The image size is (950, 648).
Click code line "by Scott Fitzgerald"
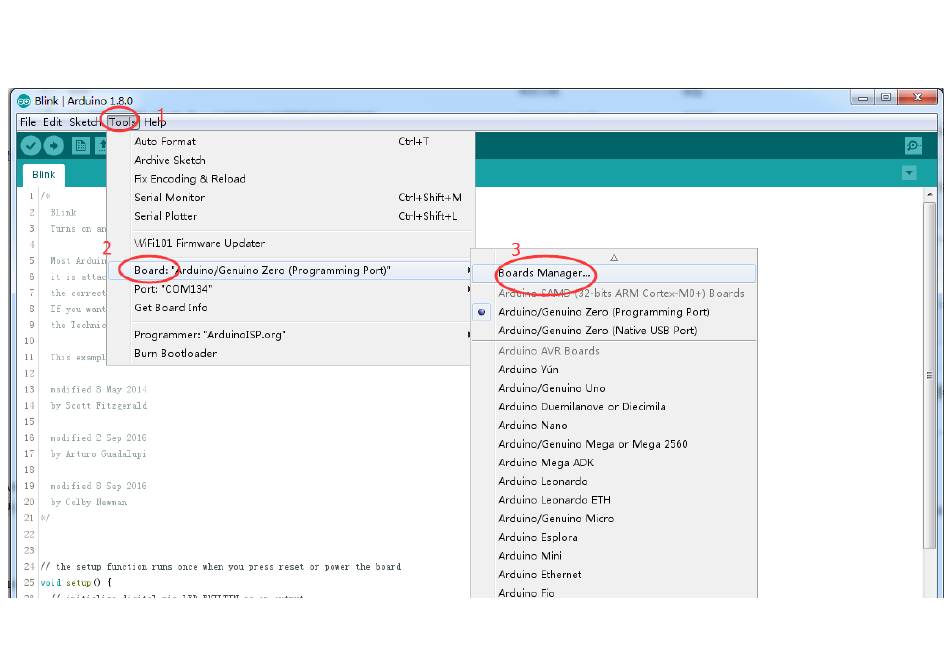tap(99, 406)
